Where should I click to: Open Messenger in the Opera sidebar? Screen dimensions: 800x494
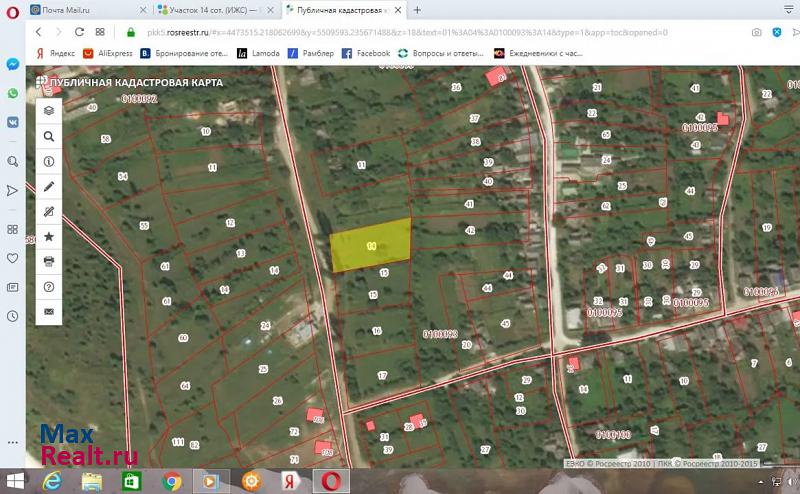12,64
